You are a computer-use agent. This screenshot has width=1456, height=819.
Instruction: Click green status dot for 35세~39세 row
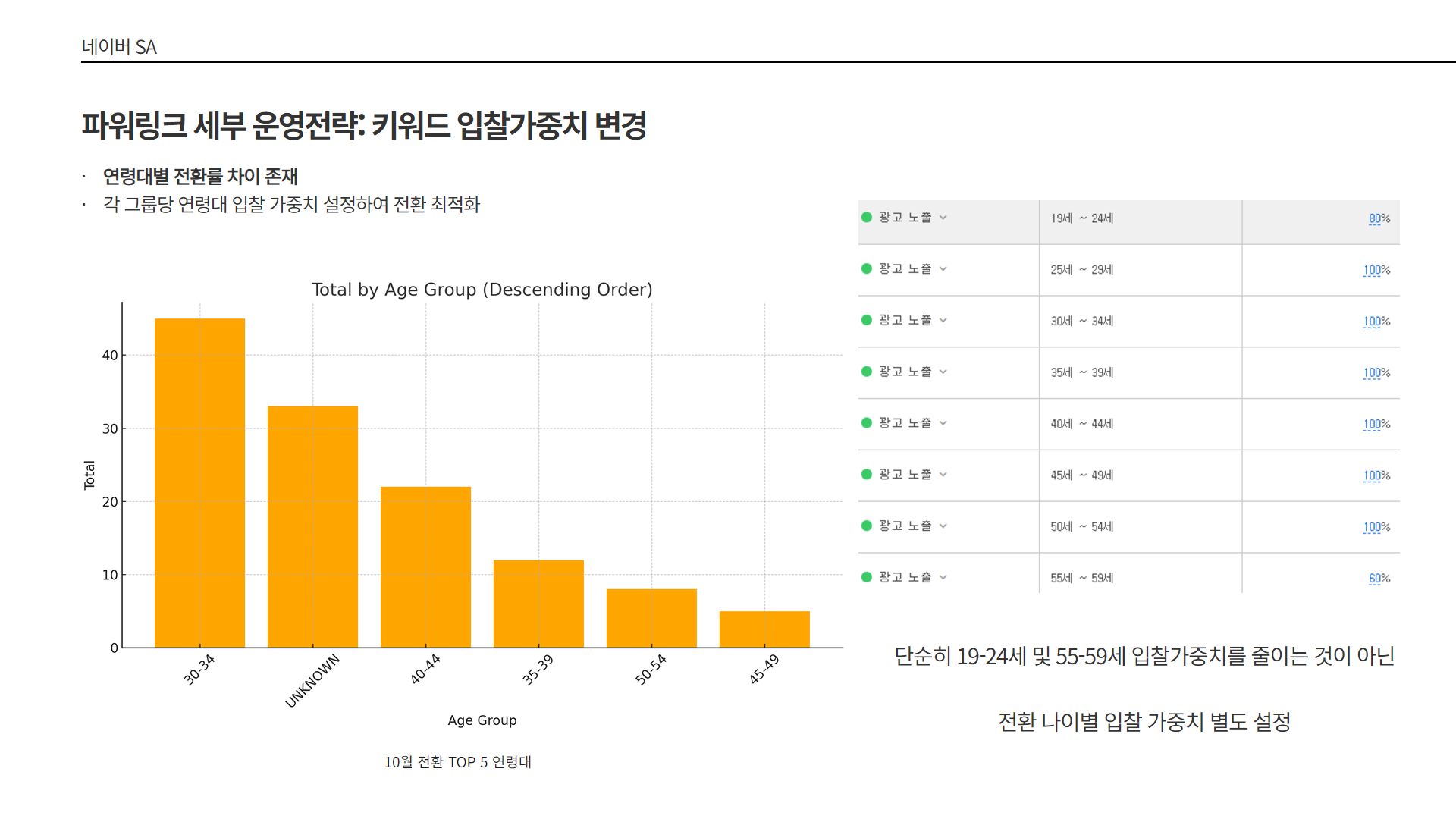click(x=867, y=372)
